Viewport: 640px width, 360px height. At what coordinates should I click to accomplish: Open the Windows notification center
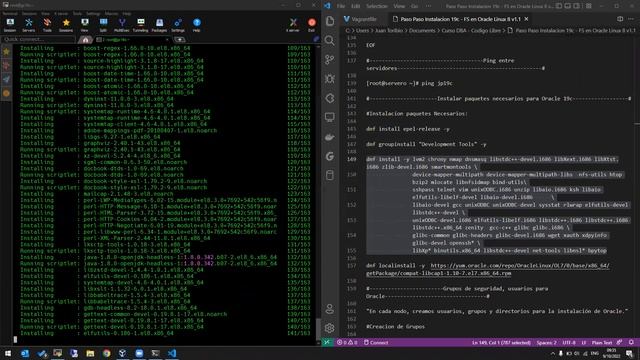[629, 353]
